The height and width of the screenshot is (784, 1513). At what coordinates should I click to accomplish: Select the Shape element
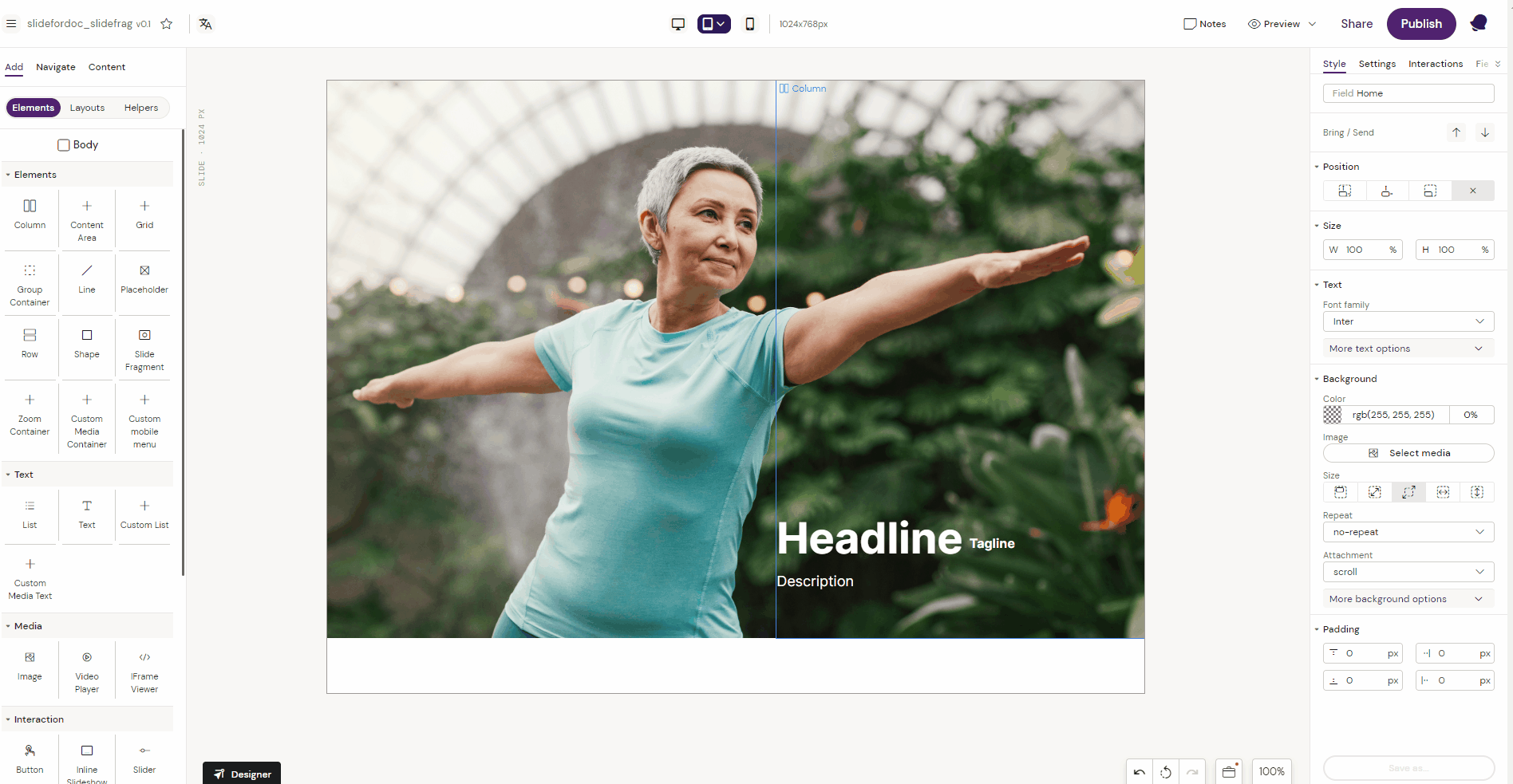coord(87,343)
